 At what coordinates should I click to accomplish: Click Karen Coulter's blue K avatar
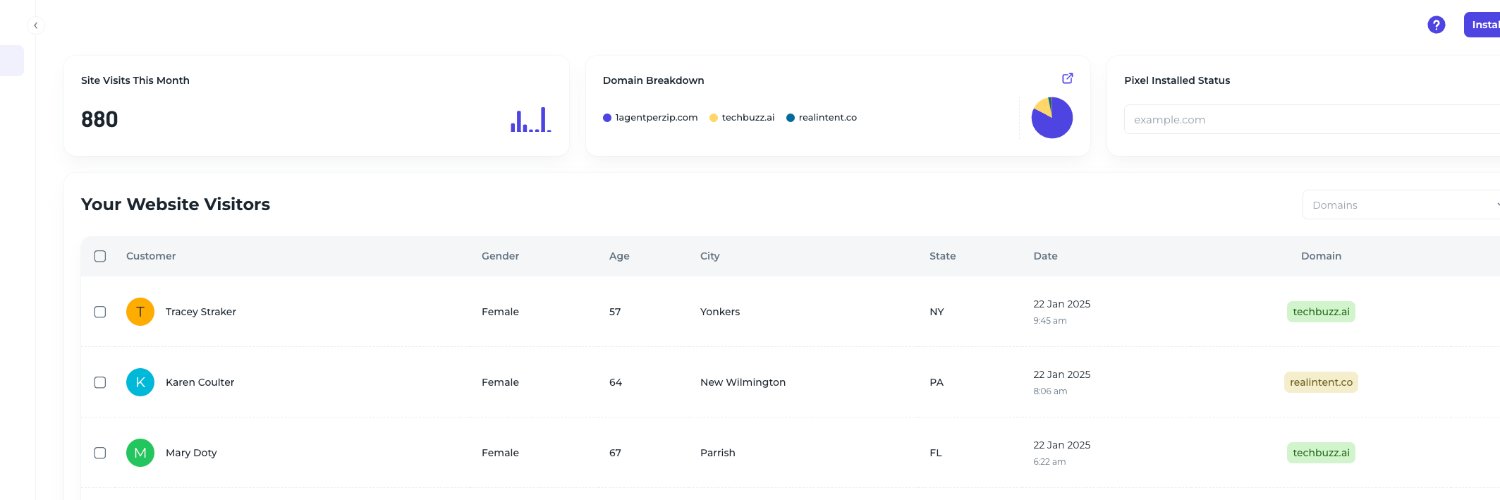tap(140, 382)
